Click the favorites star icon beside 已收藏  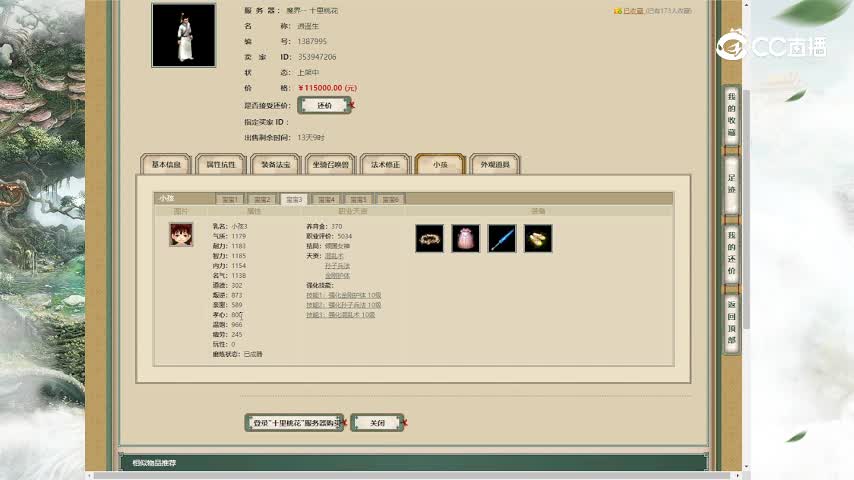pos(618,11)
